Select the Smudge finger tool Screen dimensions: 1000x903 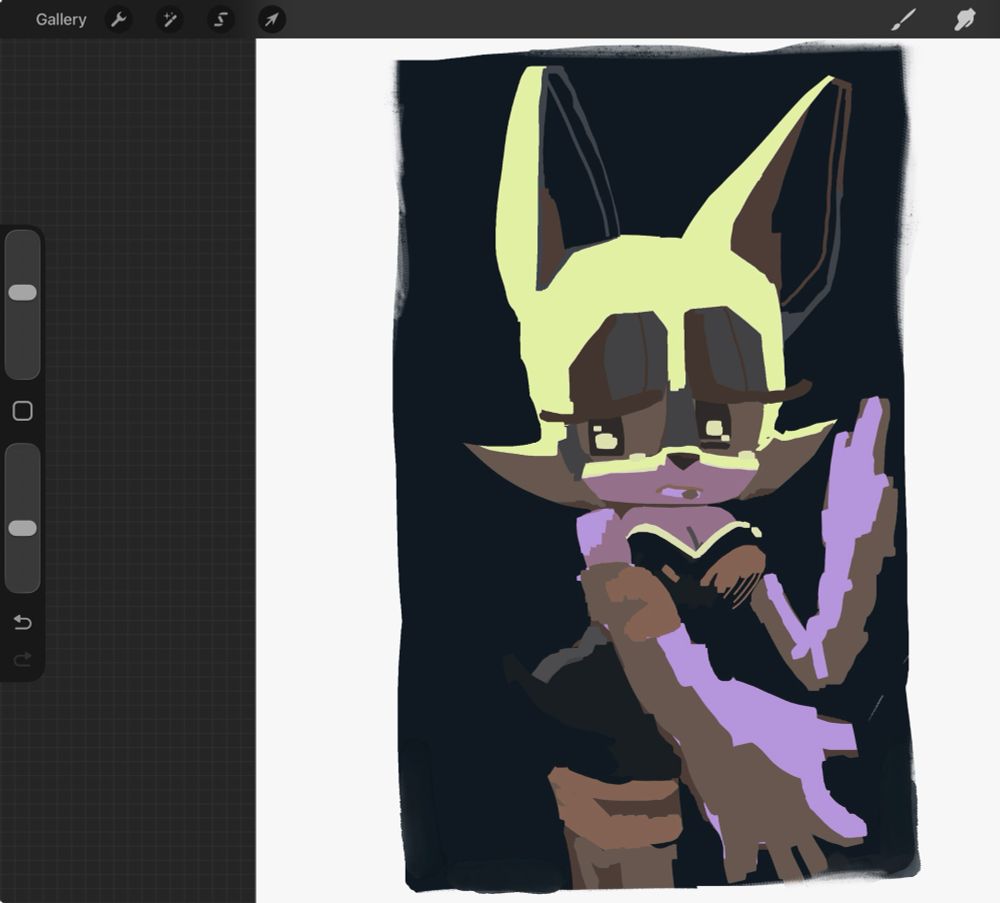[965, 20]
